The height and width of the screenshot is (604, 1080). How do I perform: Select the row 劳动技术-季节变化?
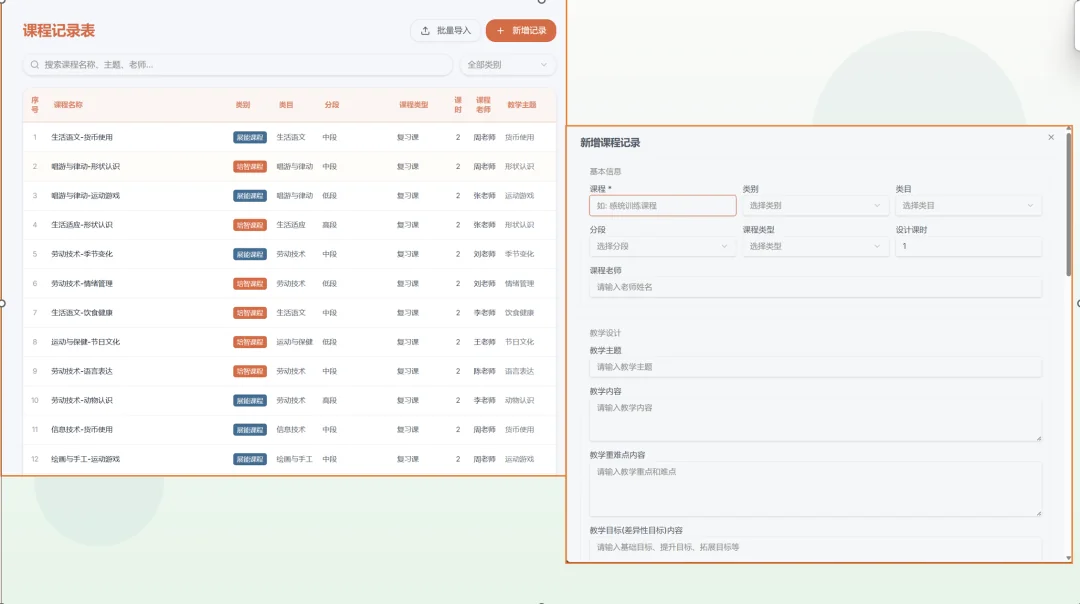(289, 254)
